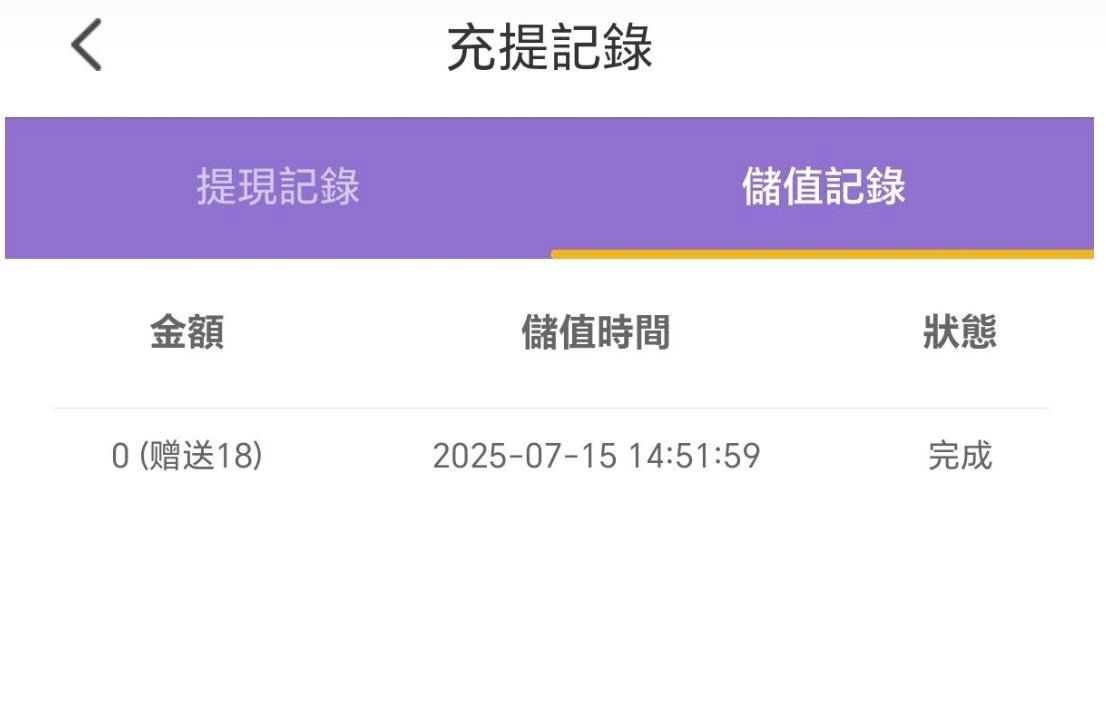Click the 狀態 column header
The image size is (1106, 715).
point(959,333)
